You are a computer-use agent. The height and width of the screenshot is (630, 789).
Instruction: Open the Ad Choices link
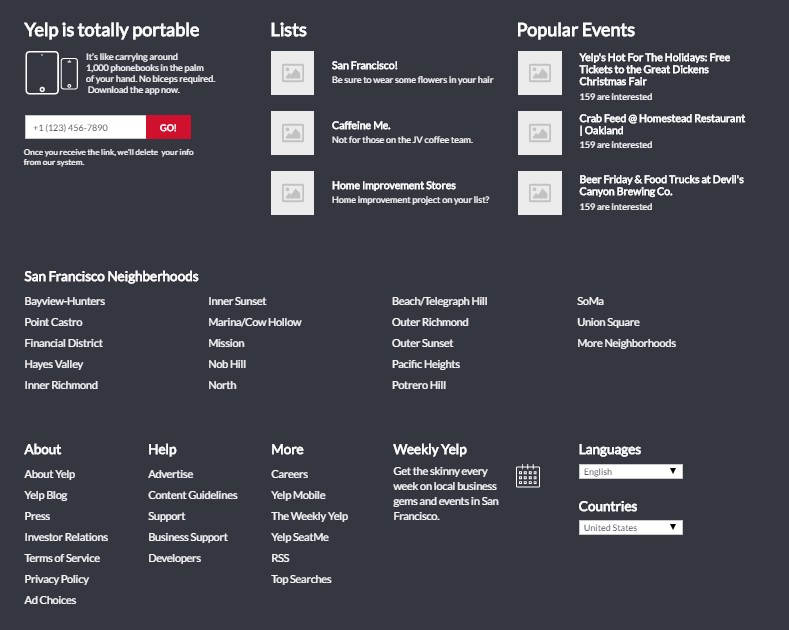50,600
